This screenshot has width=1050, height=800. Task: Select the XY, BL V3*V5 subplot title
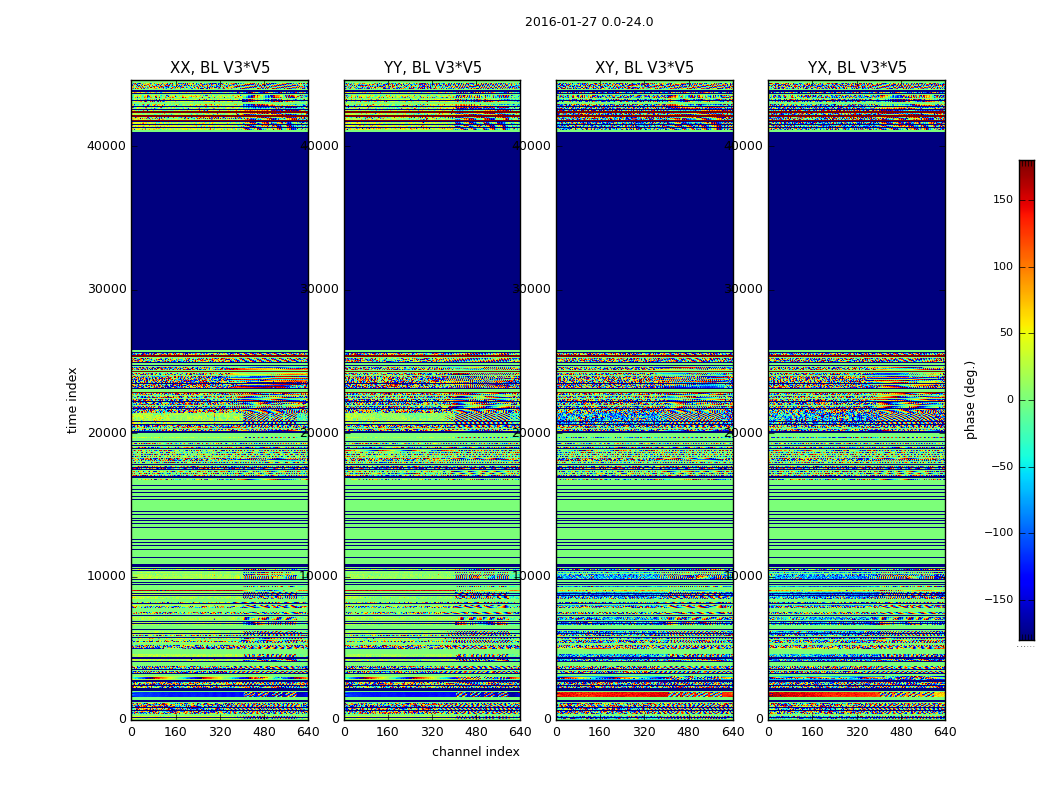(644, 68)
